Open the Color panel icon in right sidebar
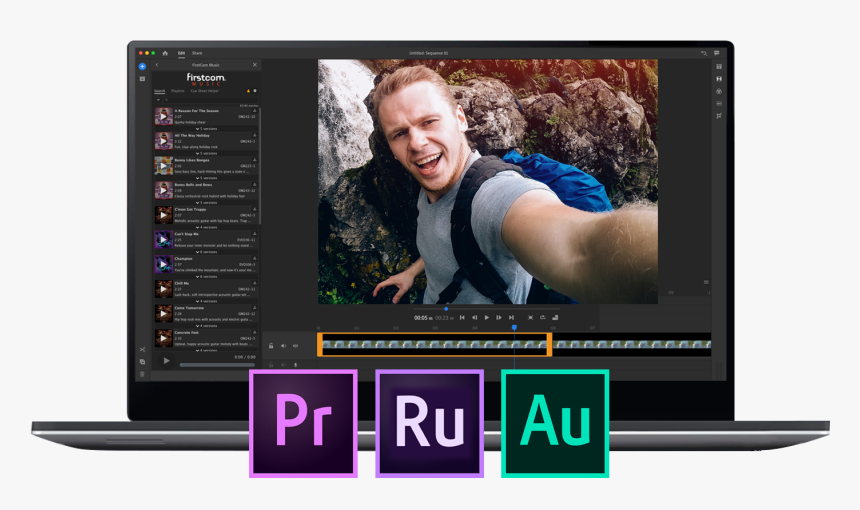The width and height of the screenshot is (860, 510). tap(718, 91)
